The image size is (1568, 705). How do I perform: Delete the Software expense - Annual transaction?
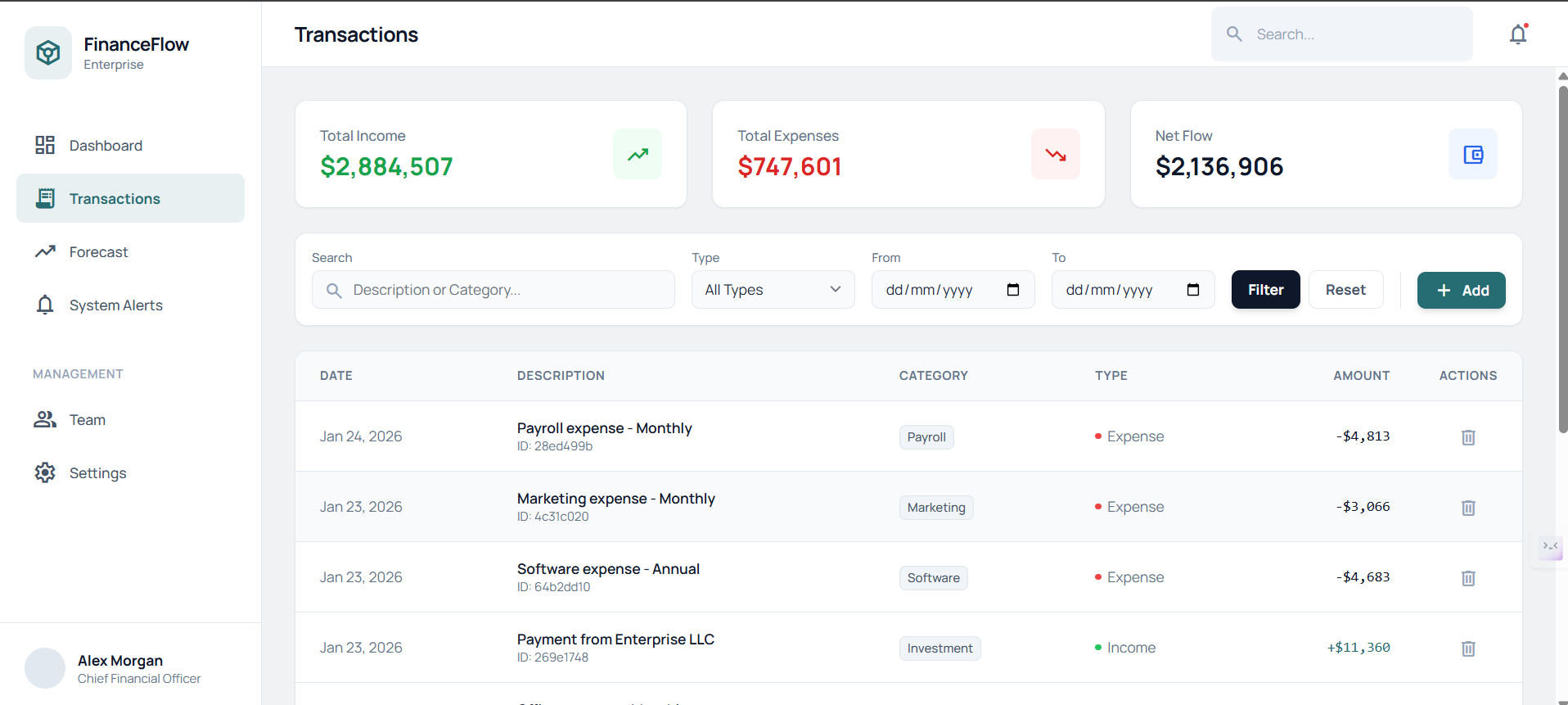[1468, 578]
